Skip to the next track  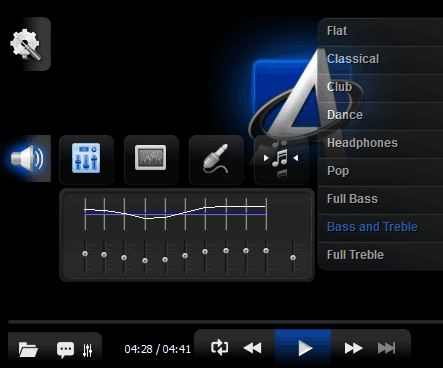tap(387, 348)
